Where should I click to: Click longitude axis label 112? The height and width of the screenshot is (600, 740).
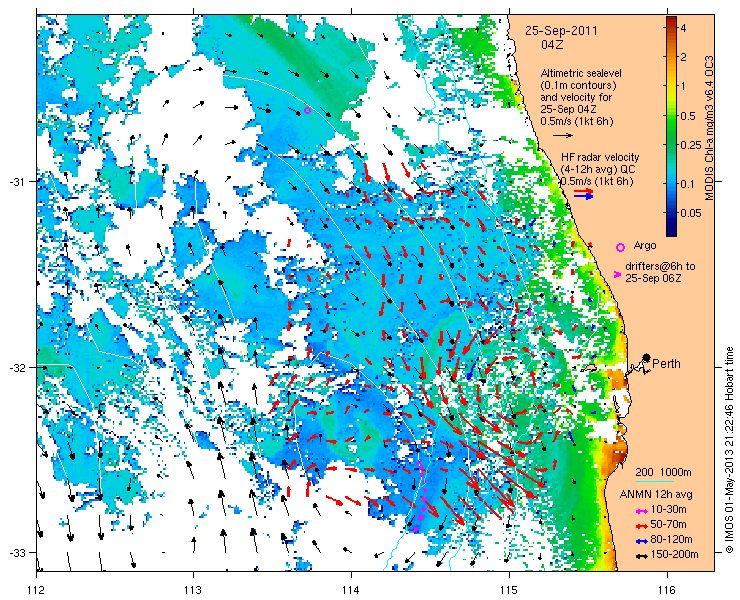[x=36, y=590]
